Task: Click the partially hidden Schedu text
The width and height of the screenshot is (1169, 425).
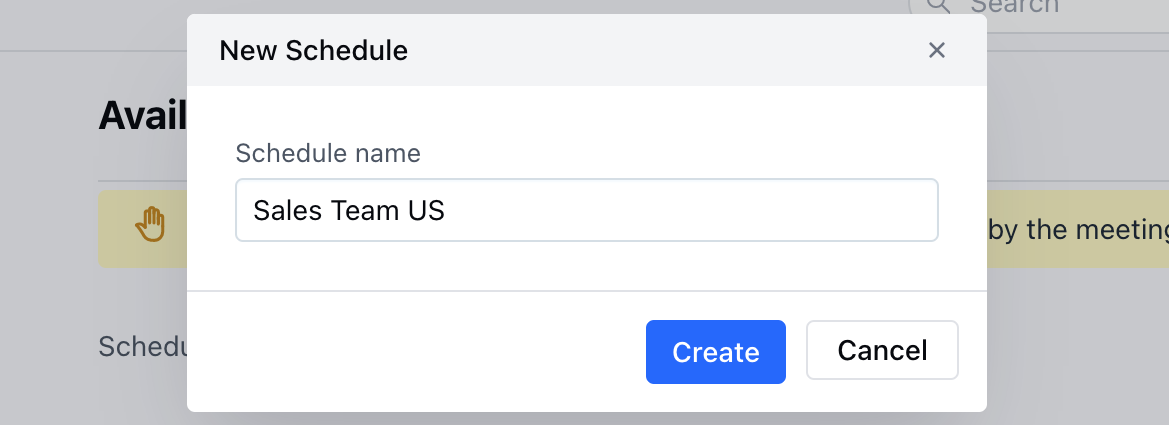Action: pyautogui.click(x=142, y=346)
